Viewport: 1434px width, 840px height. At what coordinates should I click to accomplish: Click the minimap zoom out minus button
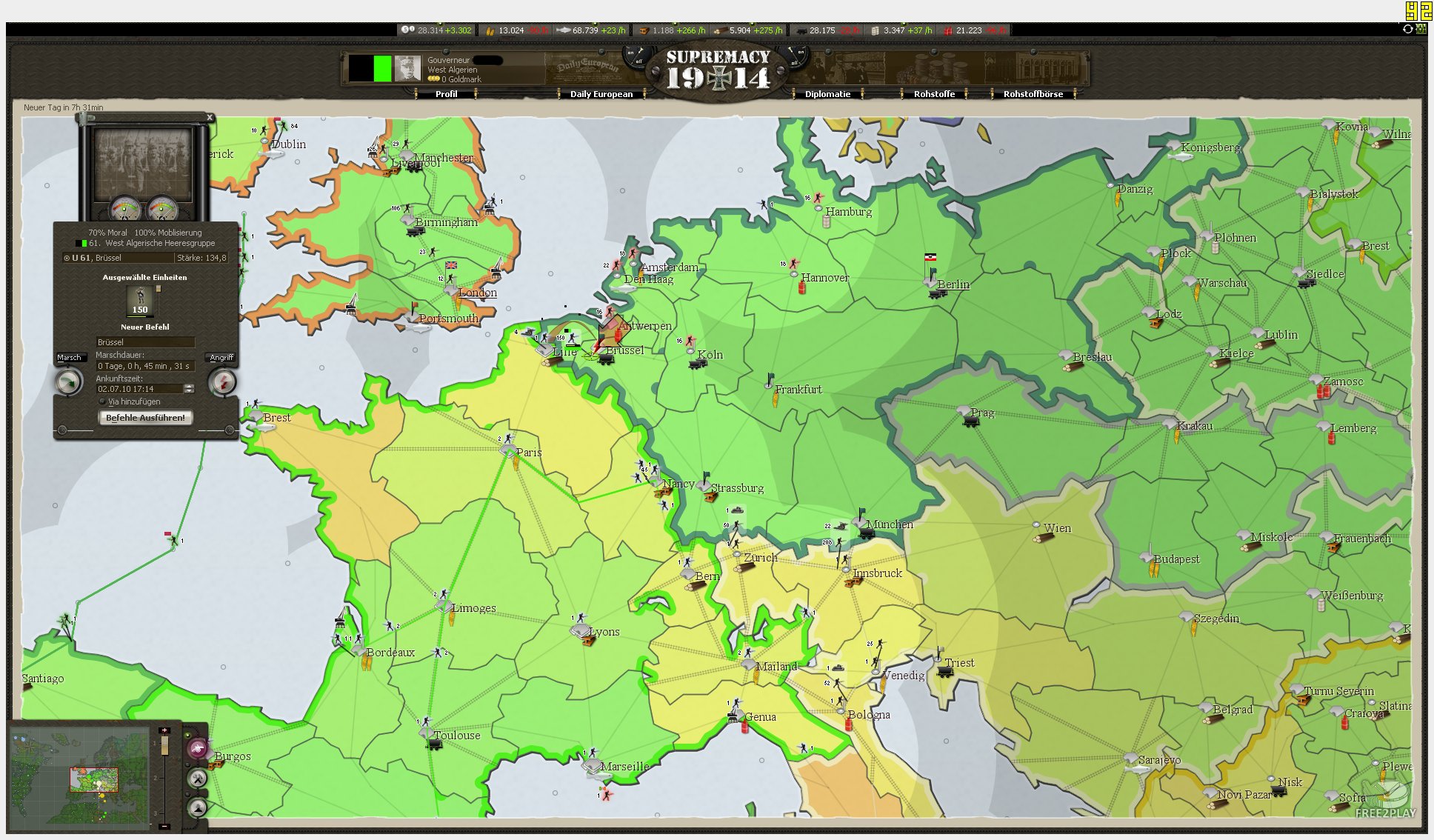pyautogui.click(x=164, y=826)
